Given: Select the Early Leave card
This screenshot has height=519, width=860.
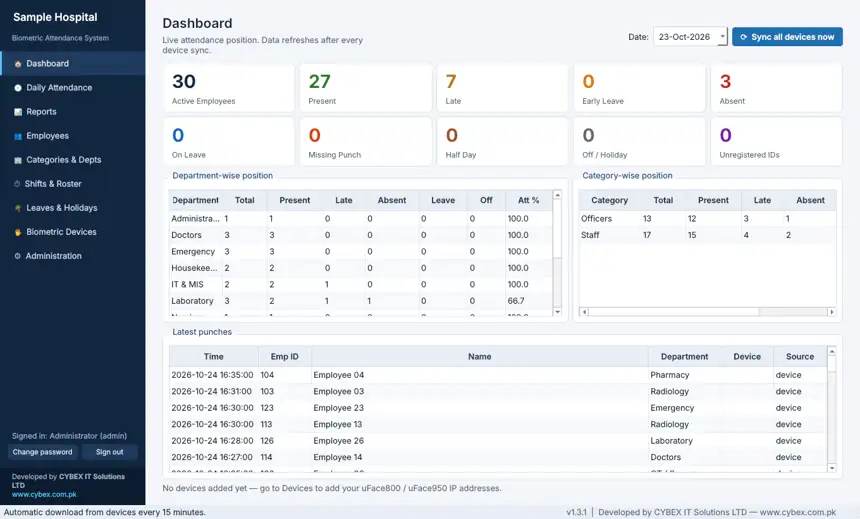Looking at the screenshot, I should click(x=640, y=88).
